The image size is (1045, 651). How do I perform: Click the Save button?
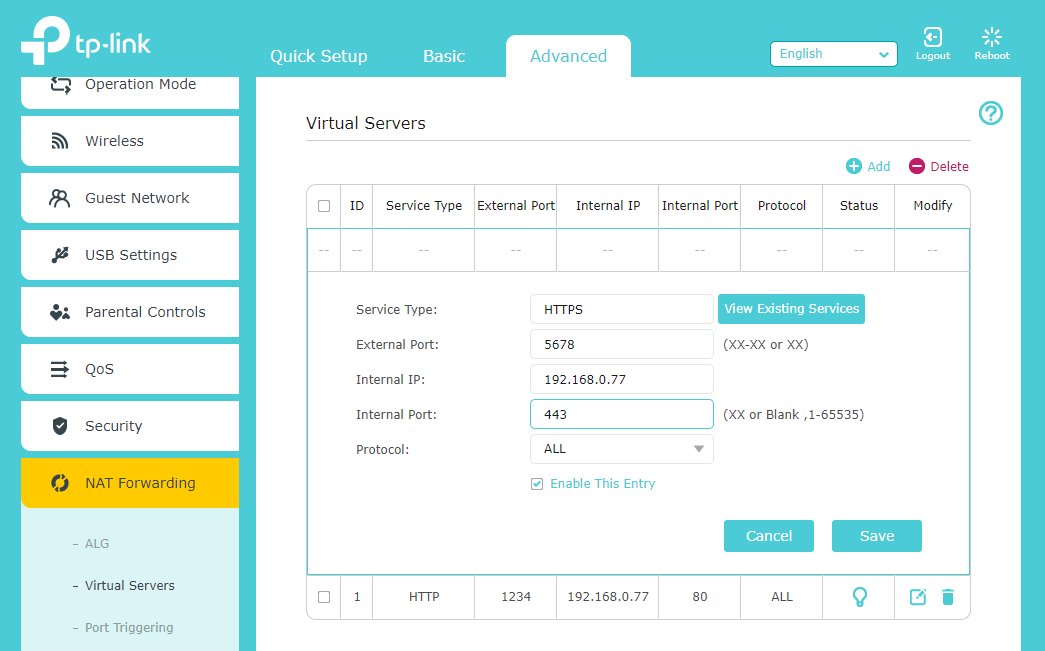876,536
